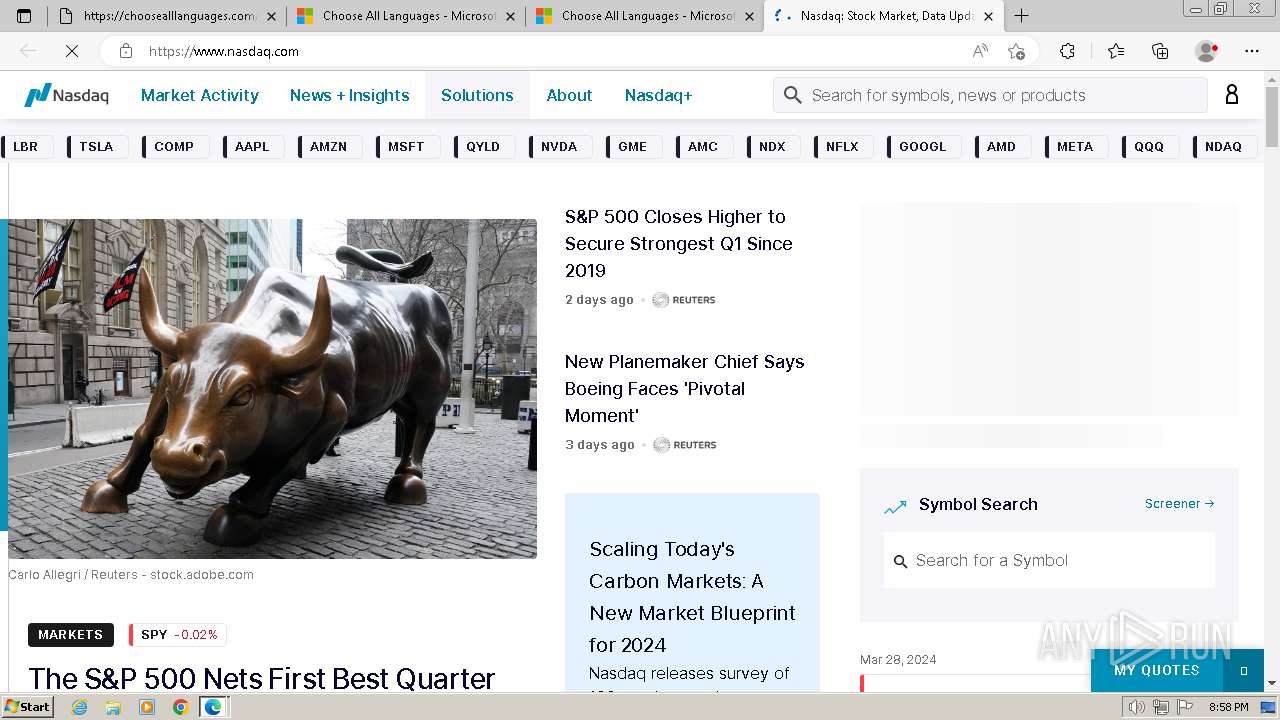Open the bull statue article image

click(272, 389)
